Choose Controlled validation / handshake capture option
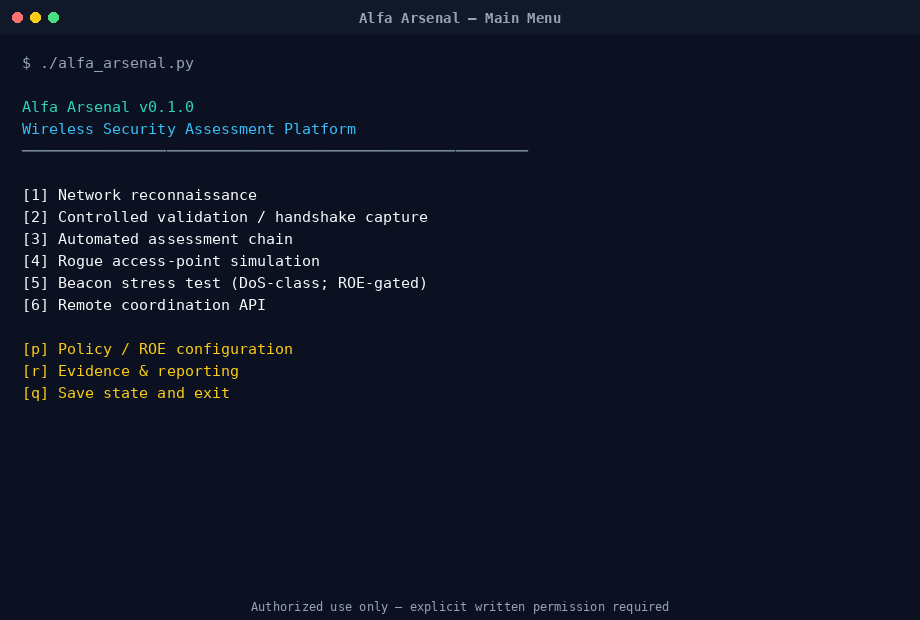The image size is (920, 620). (x=225, y=217)
